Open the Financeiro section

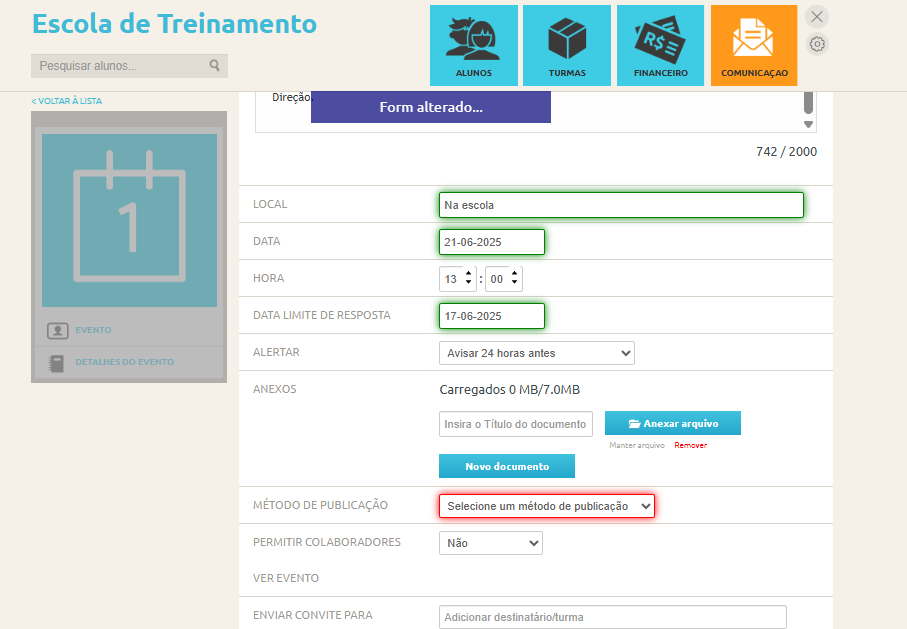661,45
